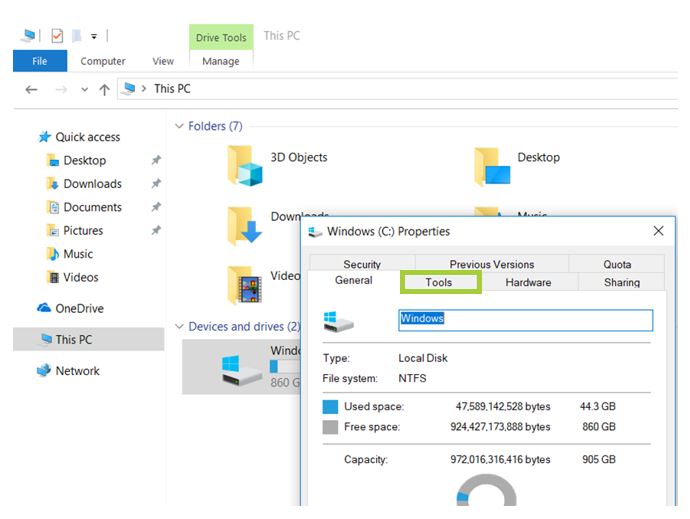Collapse the Folders (7) group

[179, 126]
